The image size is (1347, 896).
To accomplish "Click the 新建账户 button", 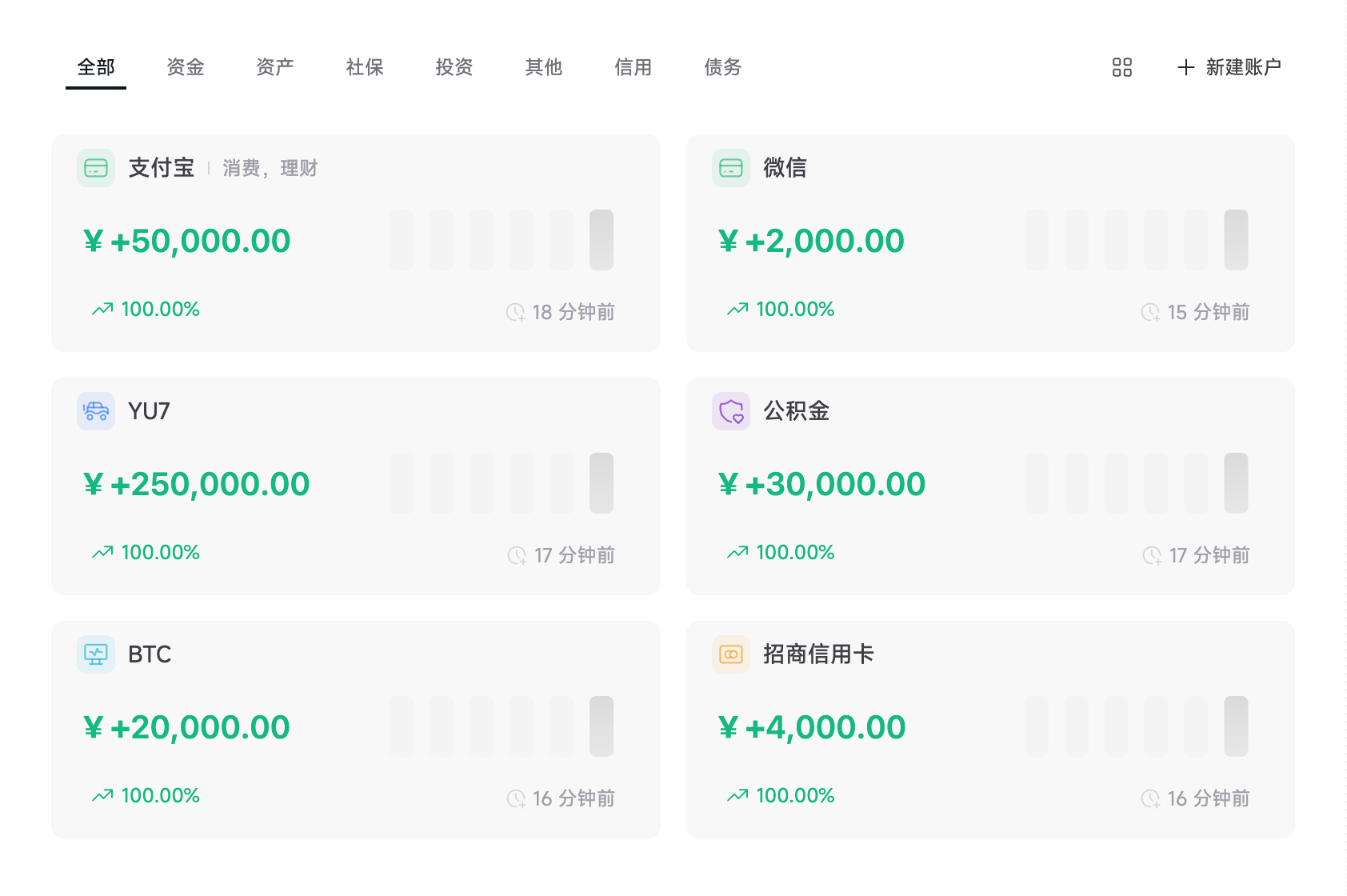I will (1229, 67).
